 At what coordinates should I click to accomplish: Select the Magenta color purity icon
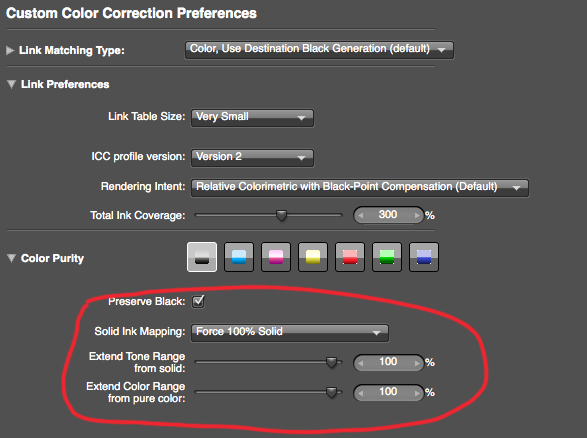[276, 257]
